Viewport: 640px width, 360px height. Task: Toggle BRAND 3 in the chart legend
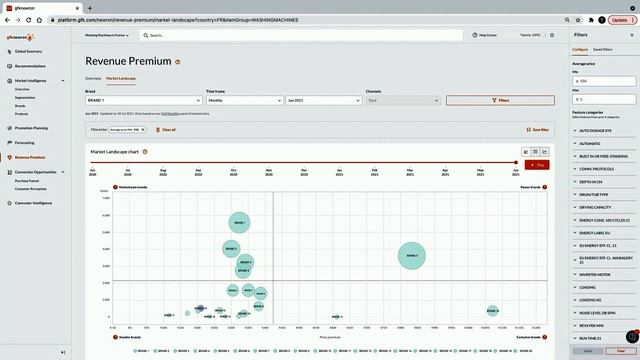pos(181,351)
